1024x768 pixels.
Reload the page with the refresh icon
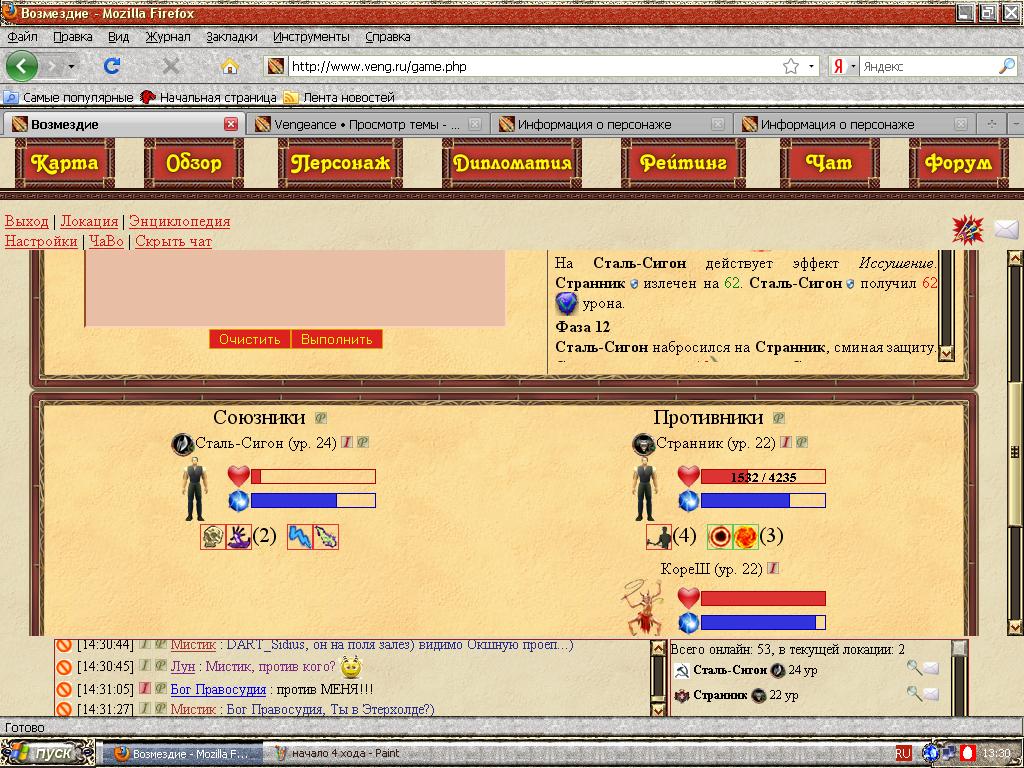[112, 66]
